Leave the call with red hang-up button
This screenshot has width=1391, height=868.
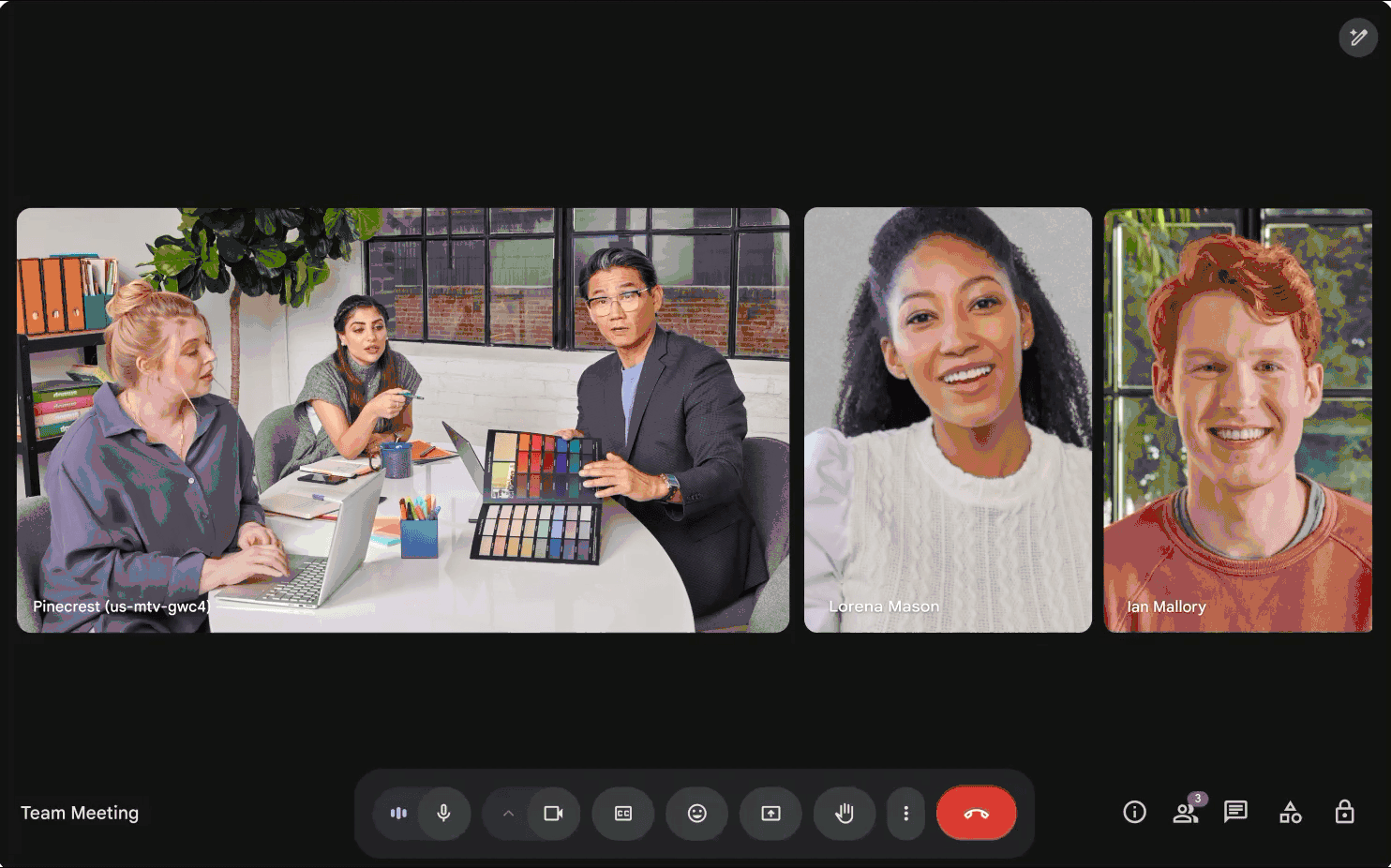(976, 813)
